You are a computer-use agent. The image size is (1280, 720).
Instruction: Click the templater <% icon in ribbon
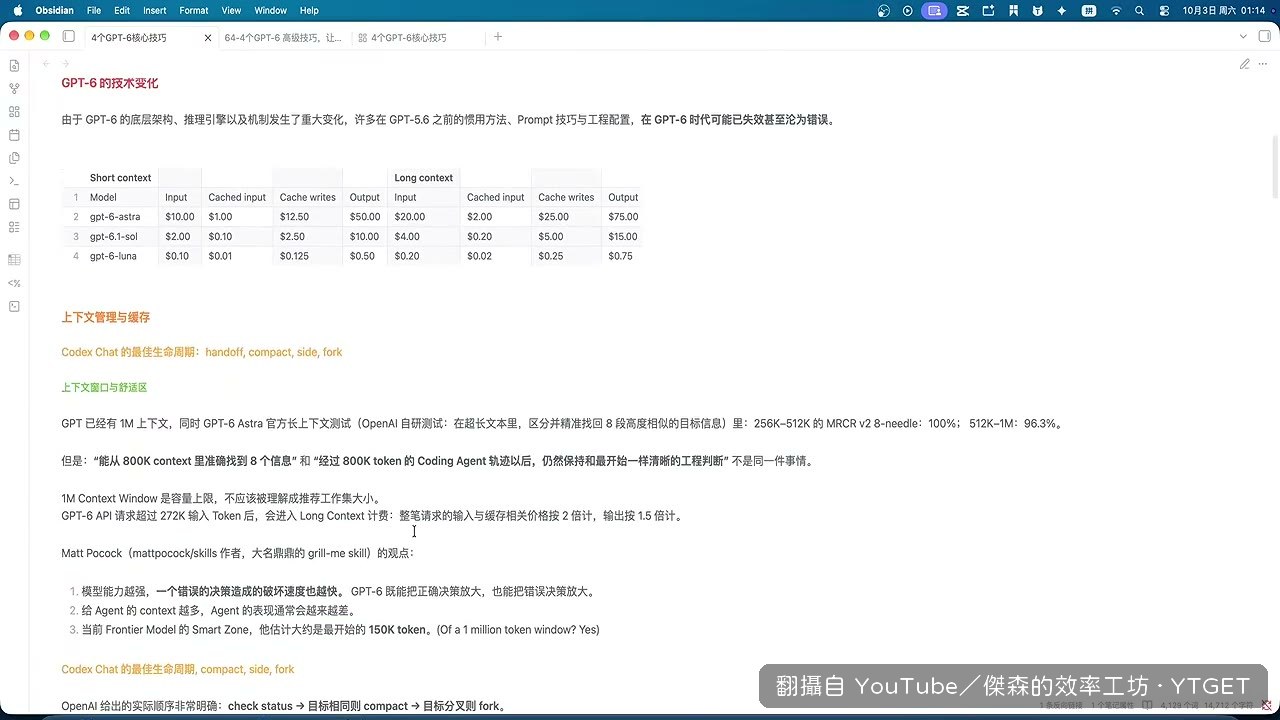[14, 283]
